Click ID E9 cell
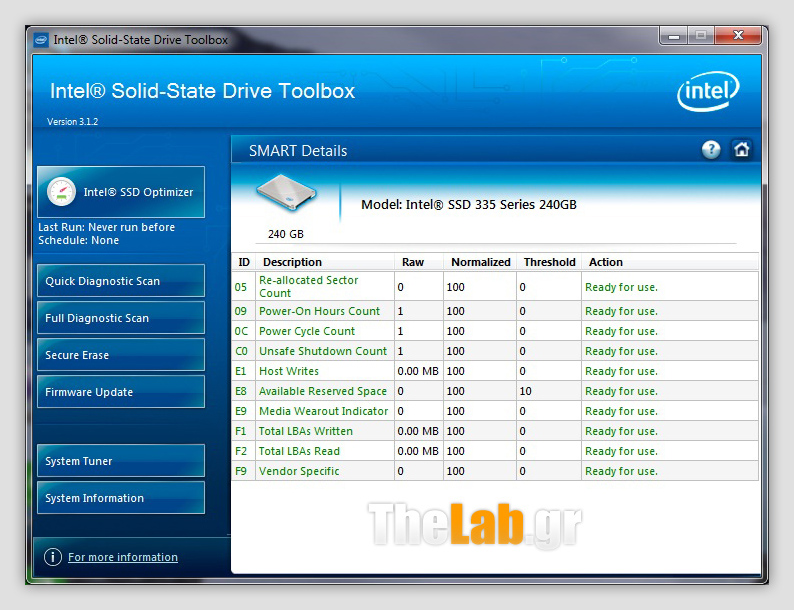 [241, 411]
